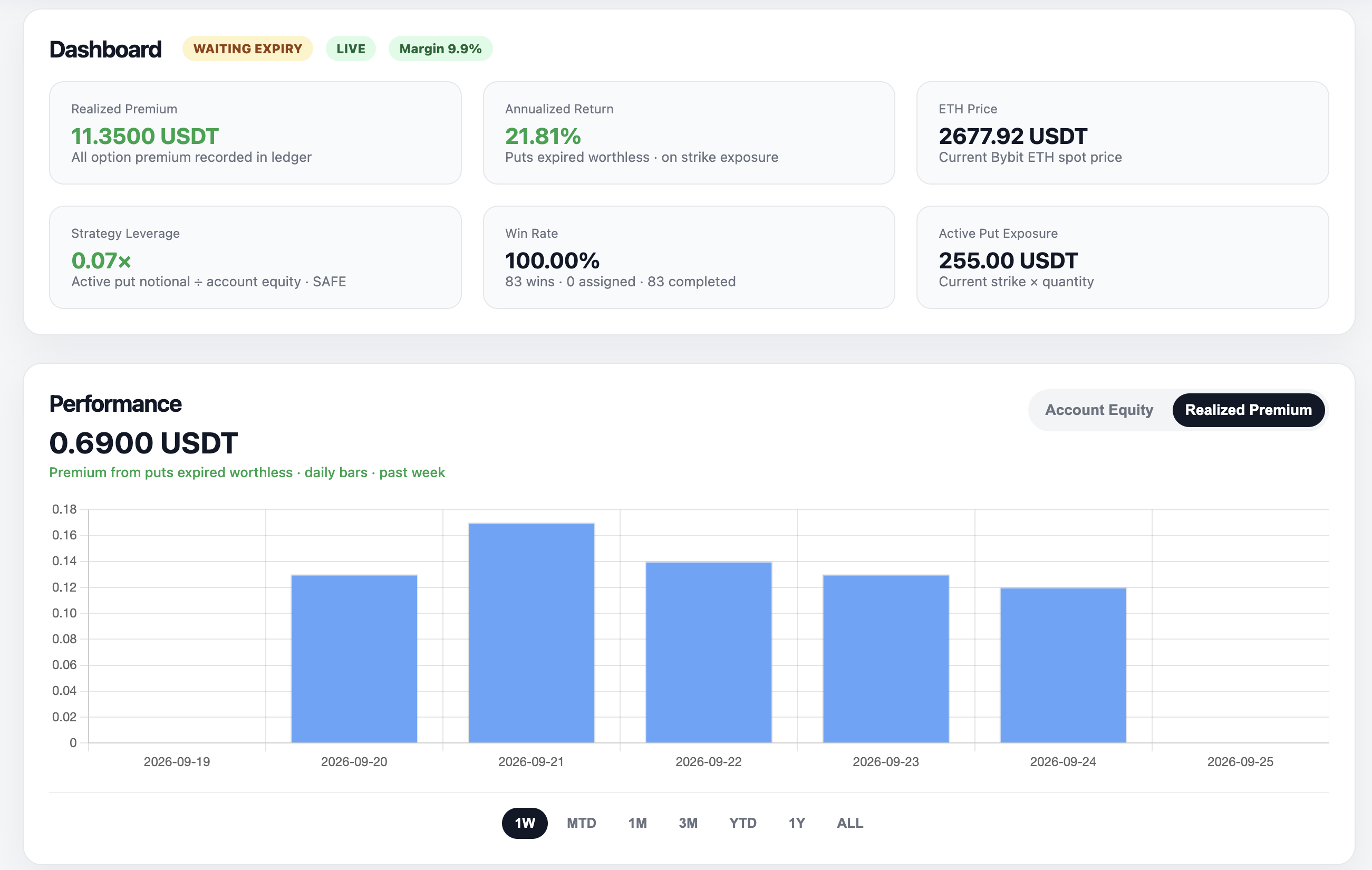Image resolution: width=1372 pixels, height=870 pixels.
Task: Click the WAITING EXPIRY status badge
Action: tap(247, 49)
